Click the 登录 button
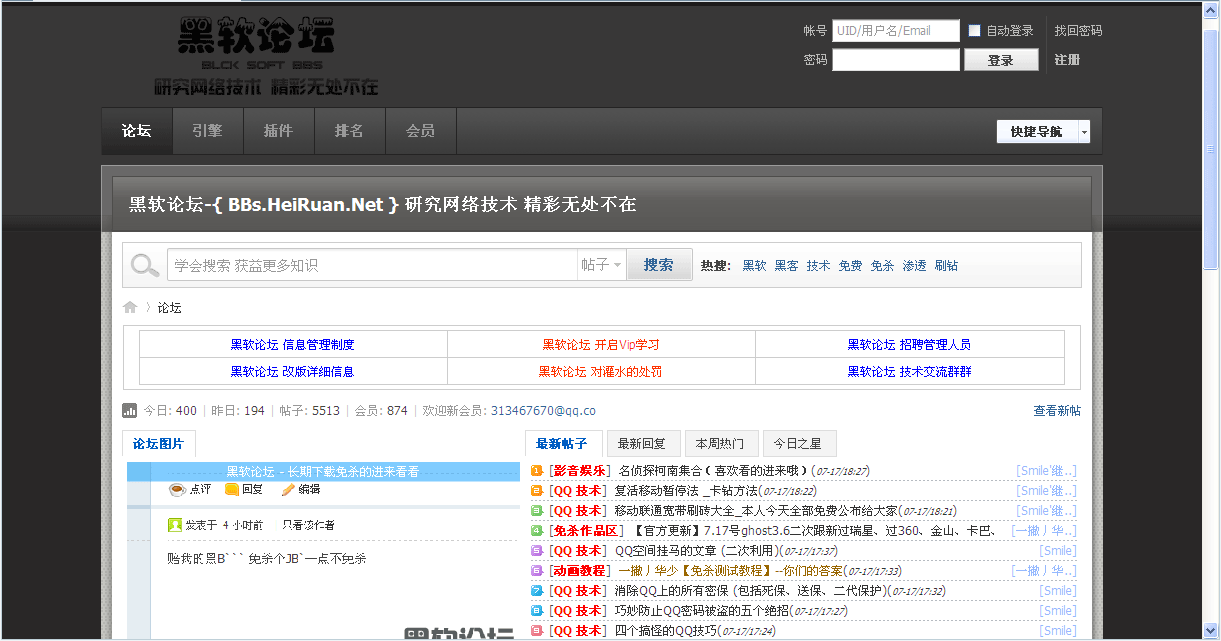This screenshot has height=641, width=1221. (1001, 60)
